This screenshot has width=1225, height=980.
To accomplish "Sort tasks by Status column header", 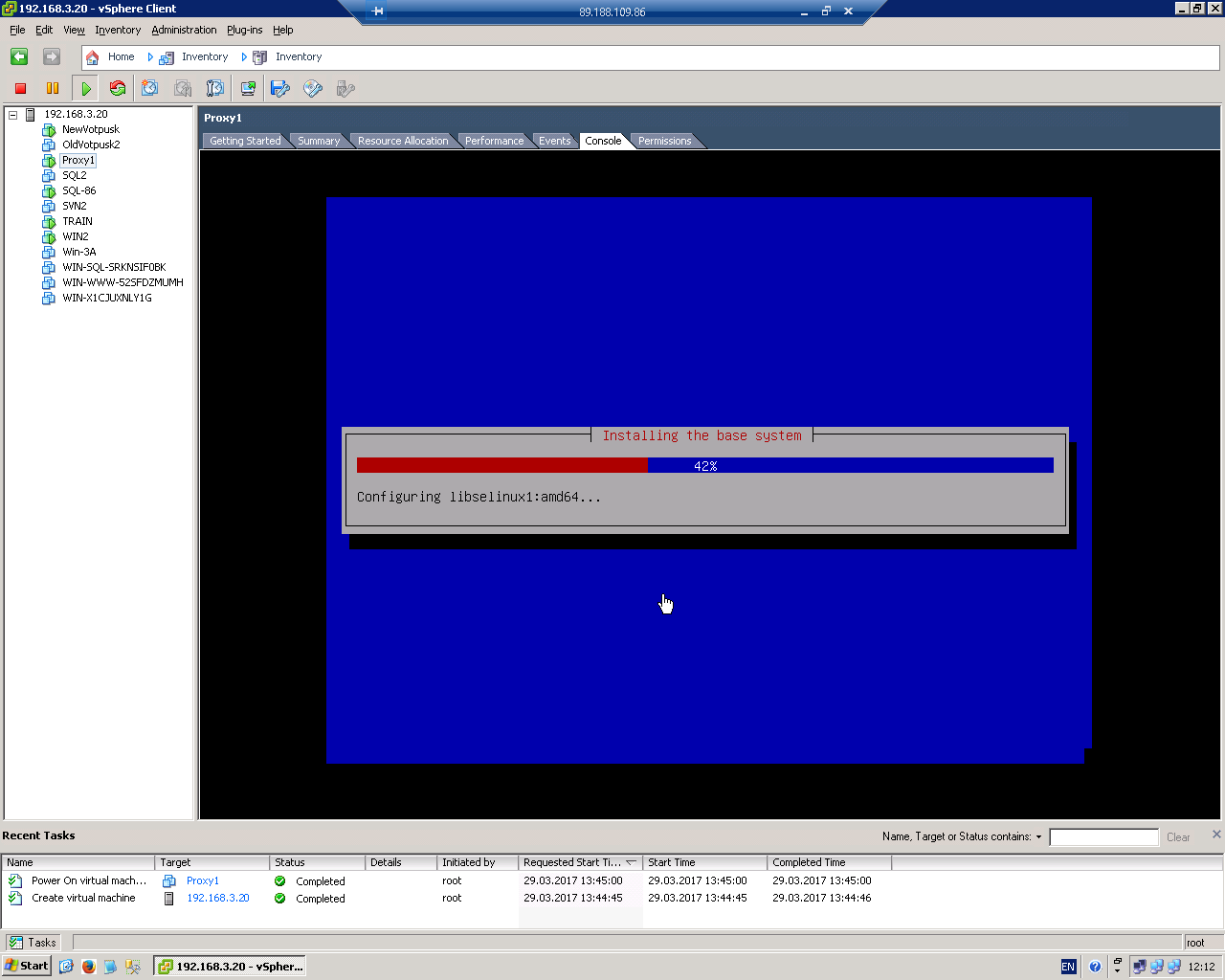I will (x=318, y=862).
